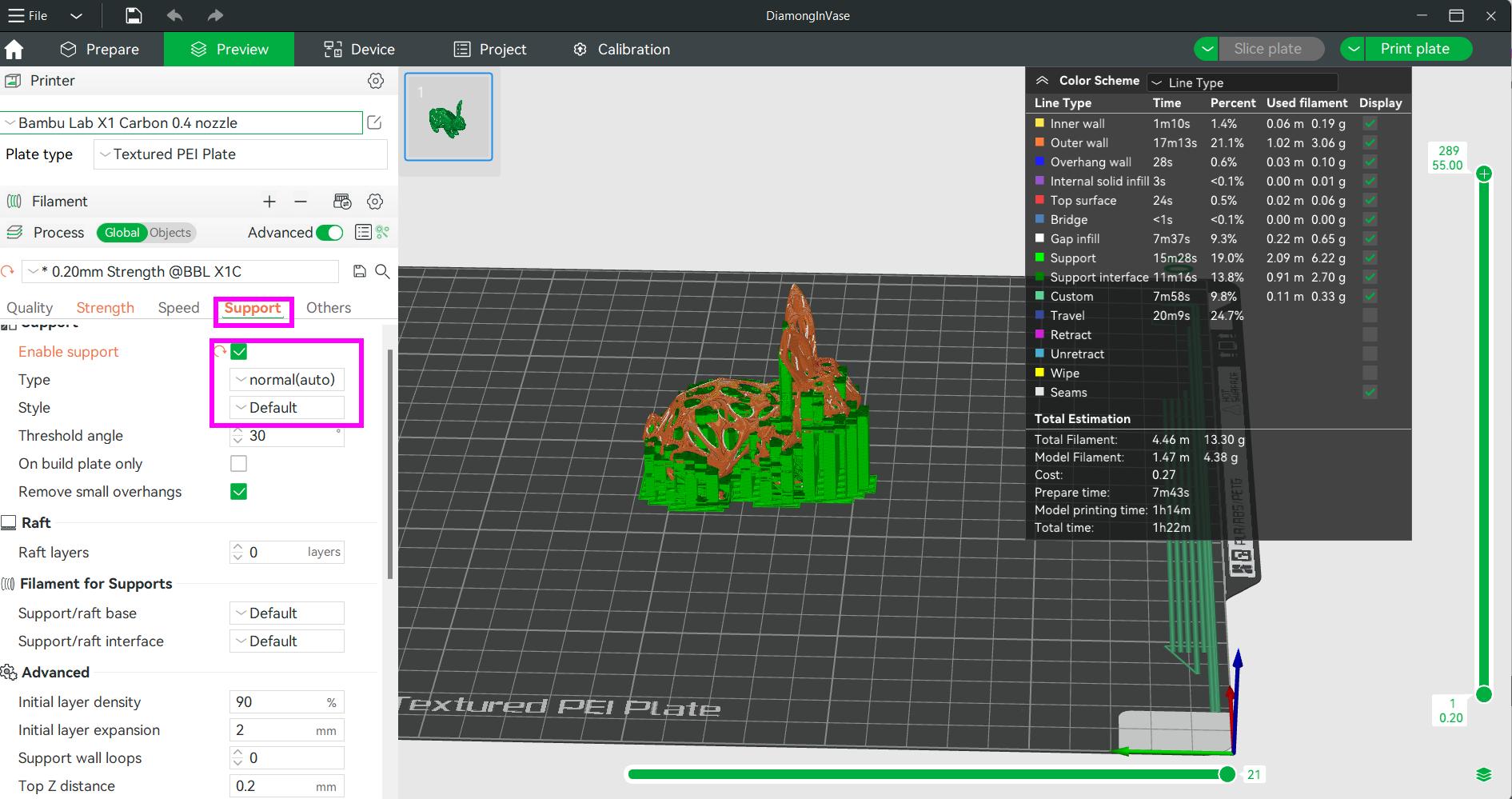Show Retract points in display
The image size is (1512, 799).
pyautogui.click(x=1370, y=335)
